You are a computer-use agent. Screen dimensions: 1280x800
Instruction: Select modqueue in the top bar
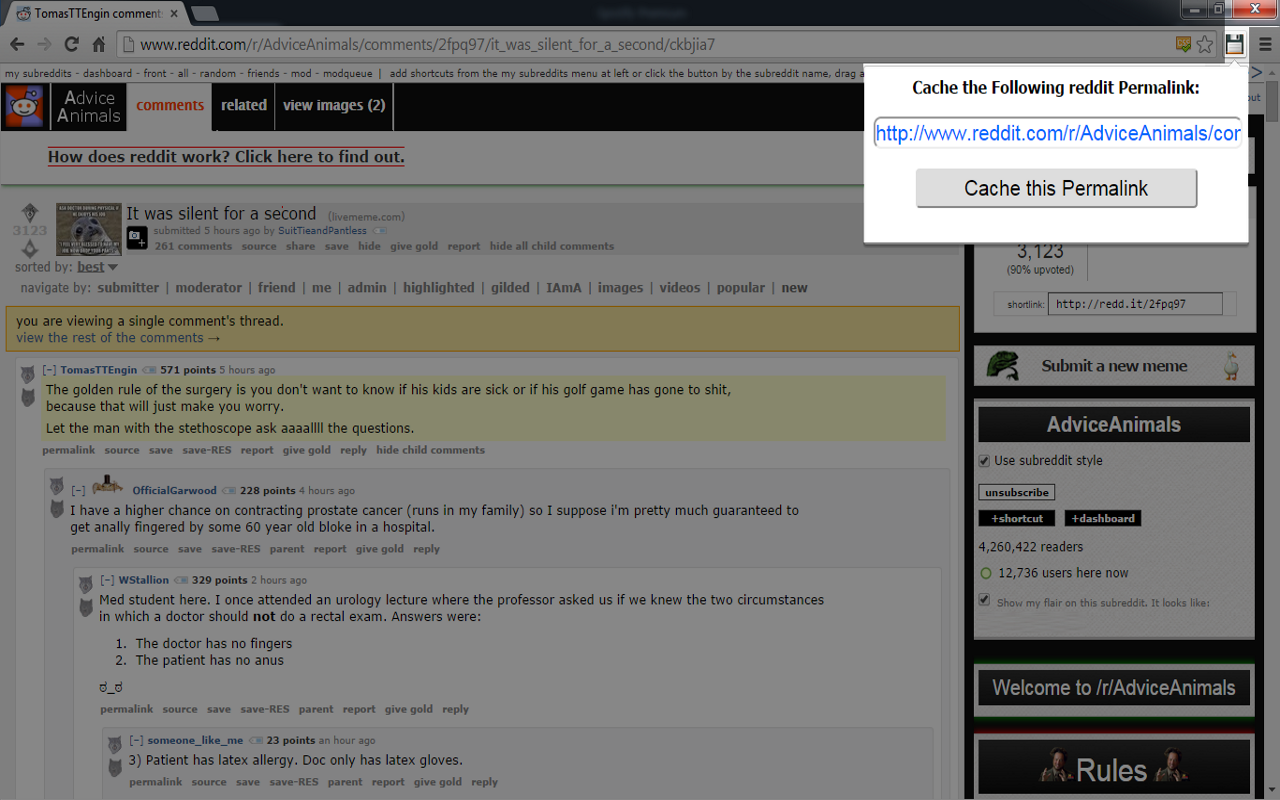pos(348,73)
